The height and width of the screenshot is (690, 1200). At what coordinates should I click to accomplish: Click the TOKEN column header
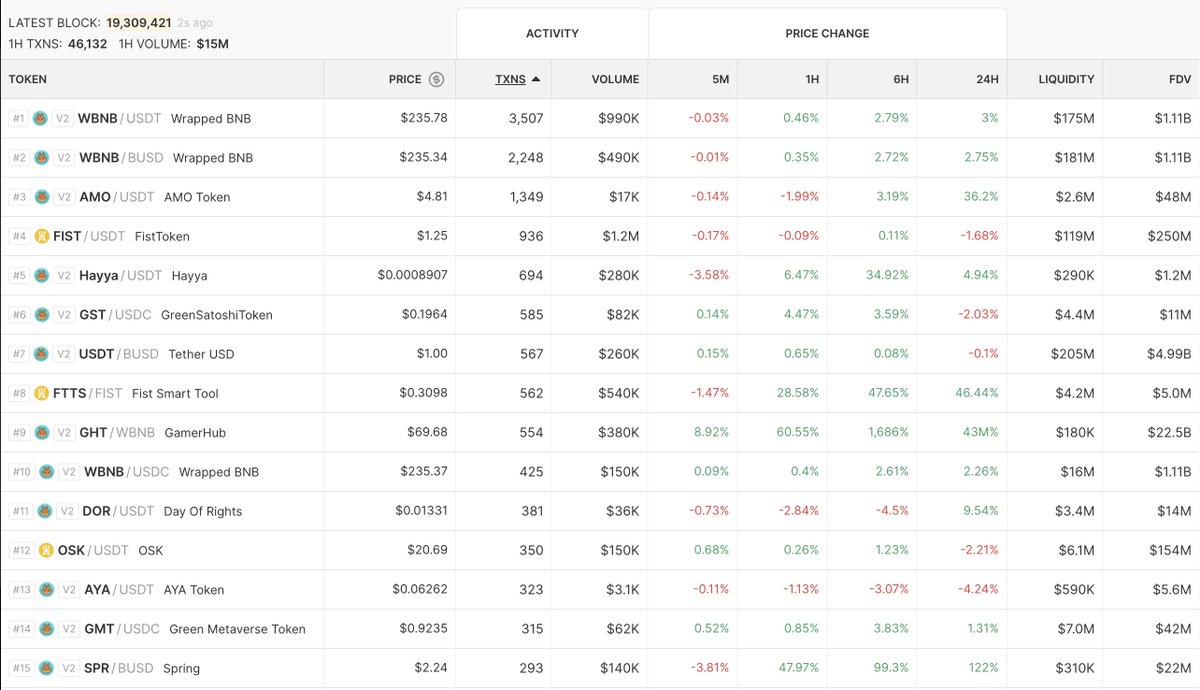(28, 79)
